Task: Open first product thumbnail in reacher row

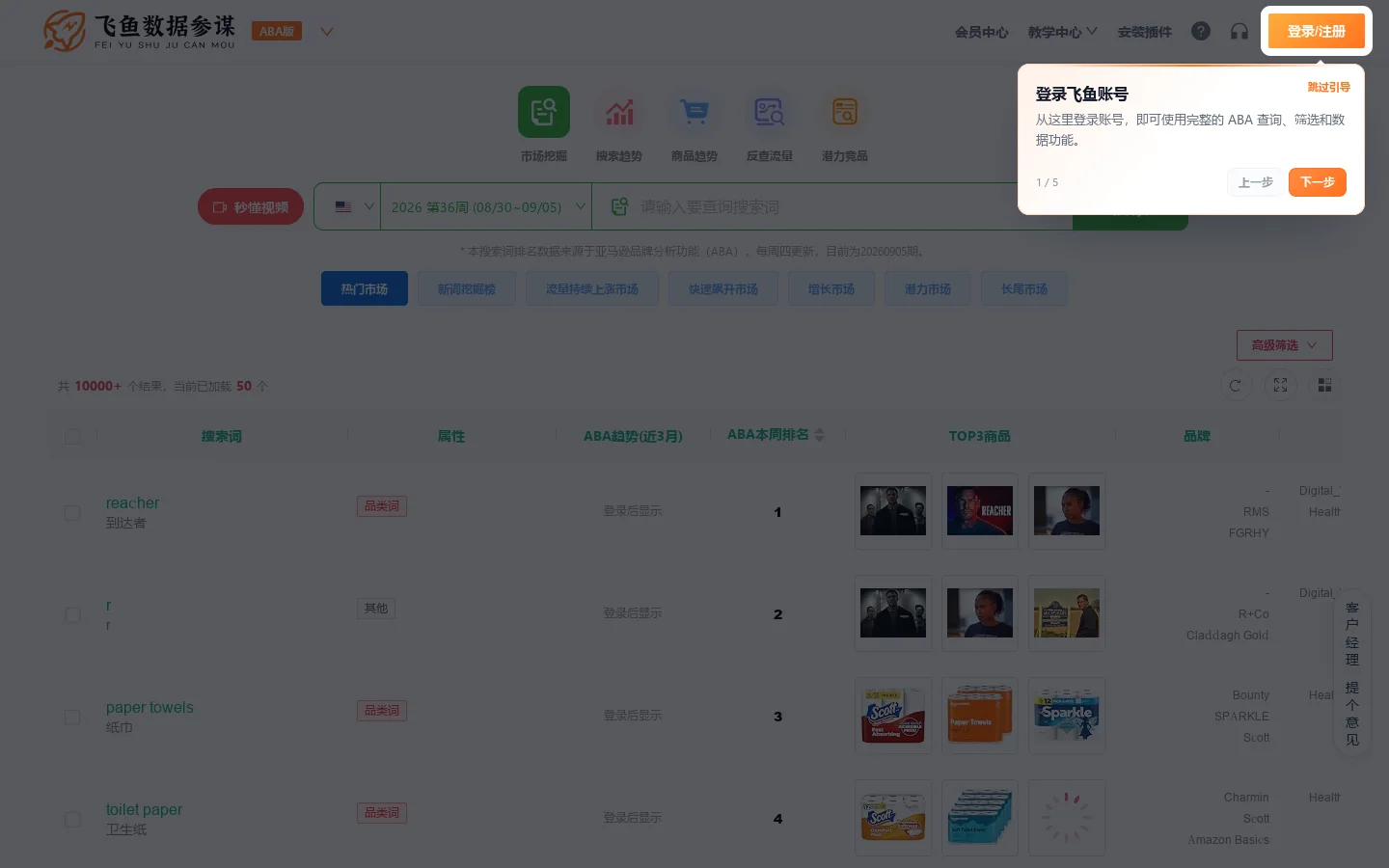Action: [893, 511]
